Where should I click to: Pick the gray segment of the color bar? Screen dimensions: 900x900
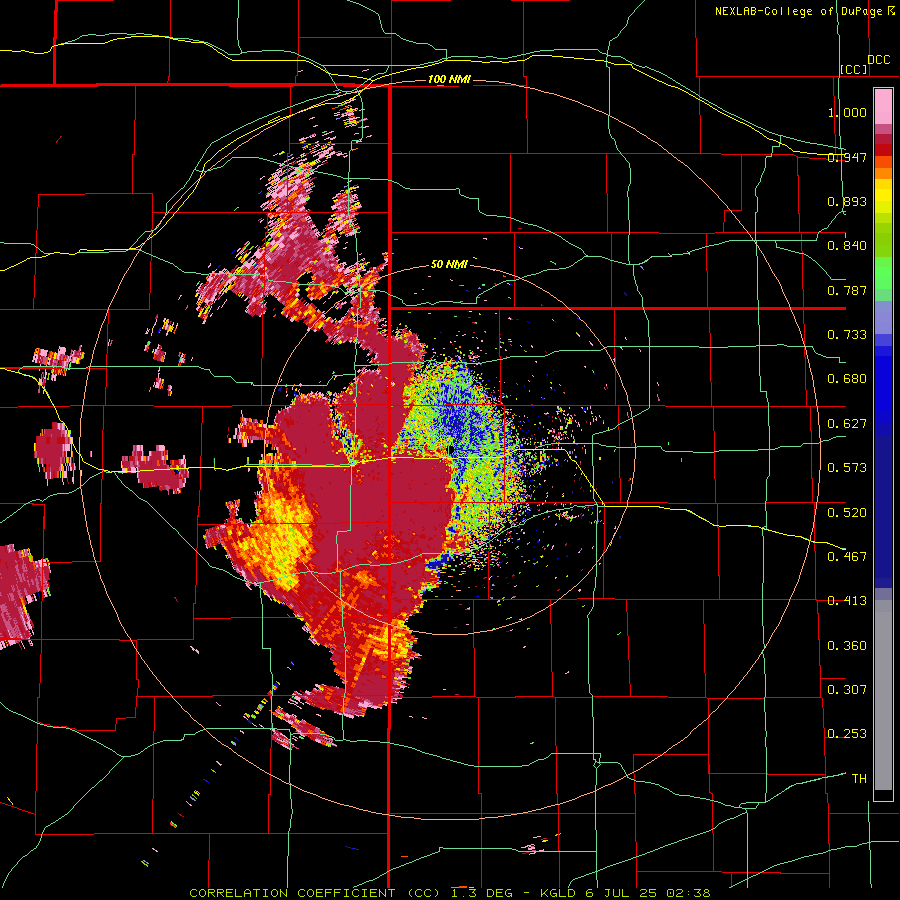(x=883, y=695)
